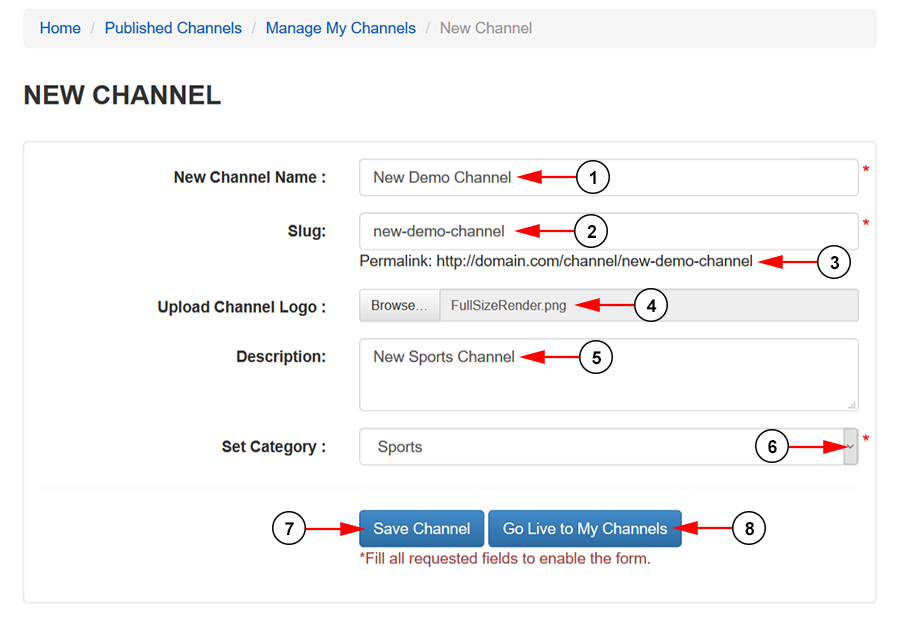Screen dimensions: 900x626
Task: Go to Published Channels breadcrumb
Action: click(x=173, y=28)
